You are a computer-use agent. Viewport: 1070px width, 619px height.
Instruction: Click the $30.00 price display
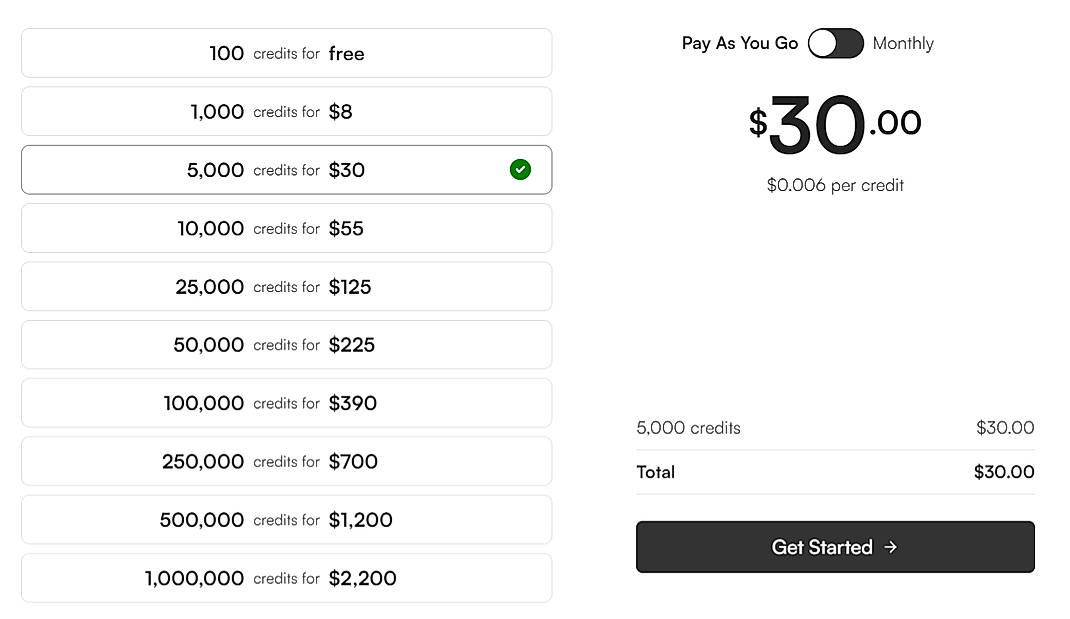(835, 125)
